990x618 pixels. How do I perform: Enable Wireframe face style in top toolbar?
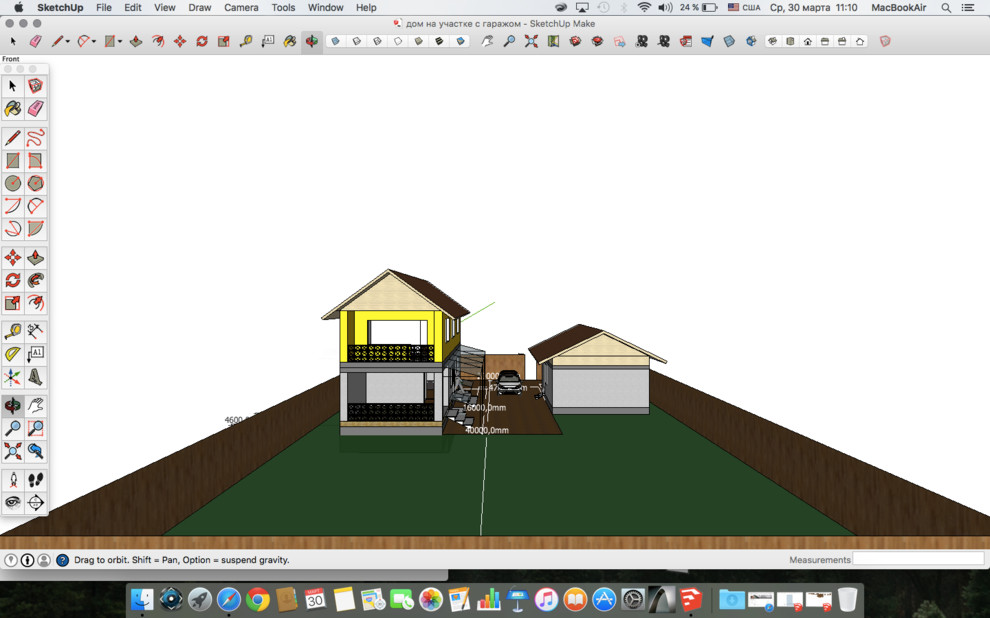(377, 42)
